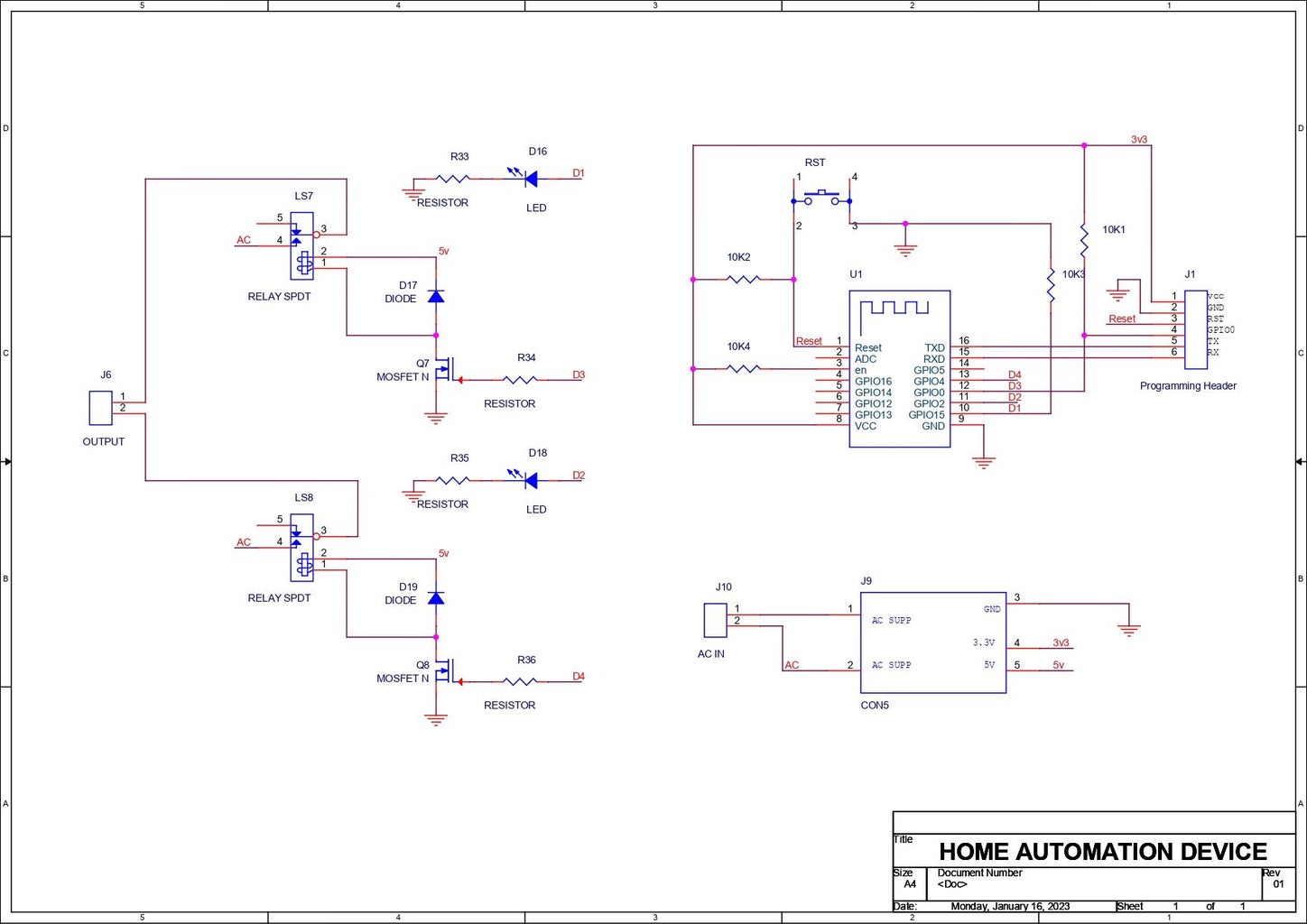Click the Sheet field in the title block
Viewport: 1307px width, 924px height.
tap(1130, 906)
